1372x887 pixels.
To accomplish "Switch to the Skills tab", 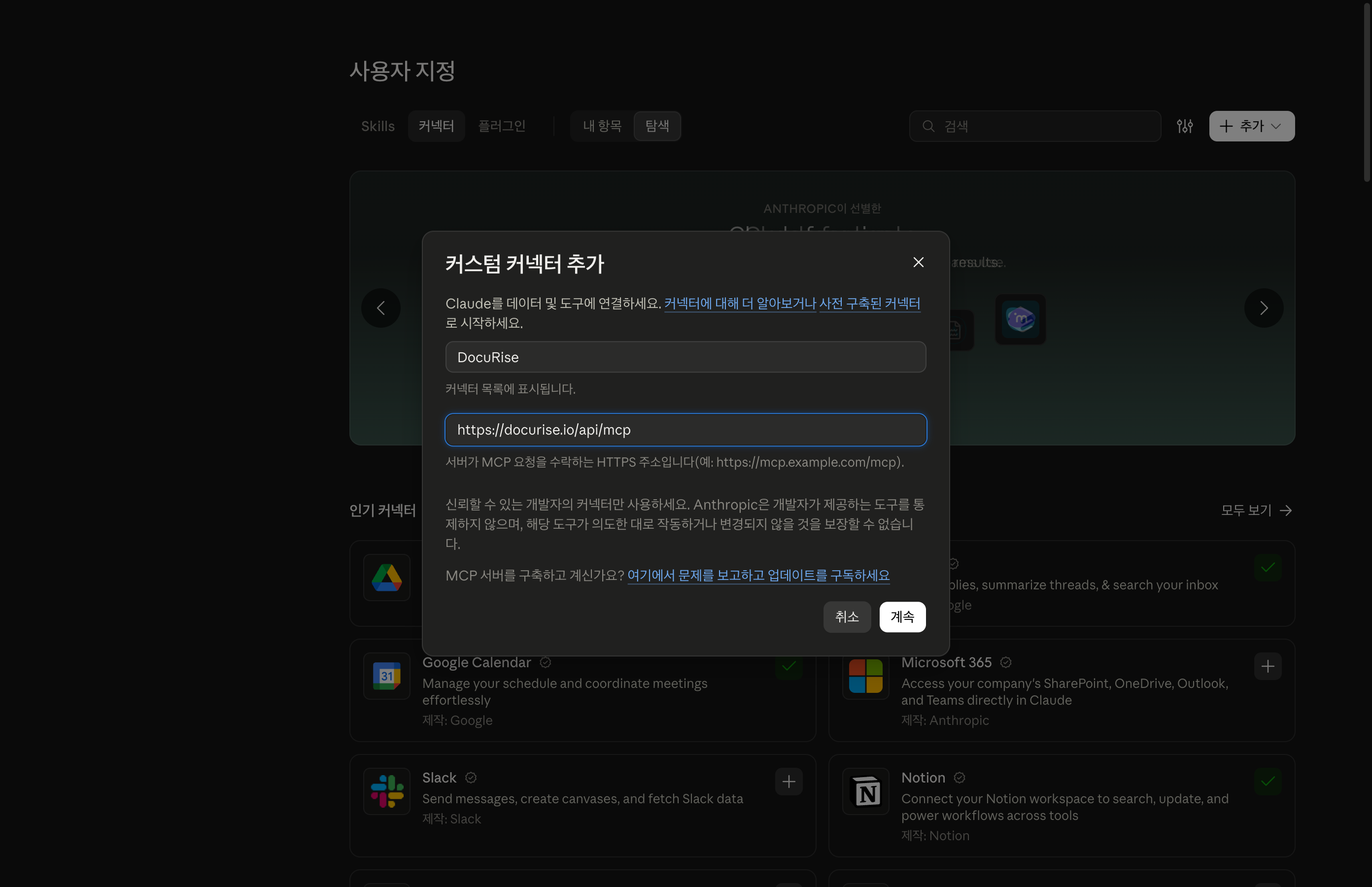I will (378, 126).
